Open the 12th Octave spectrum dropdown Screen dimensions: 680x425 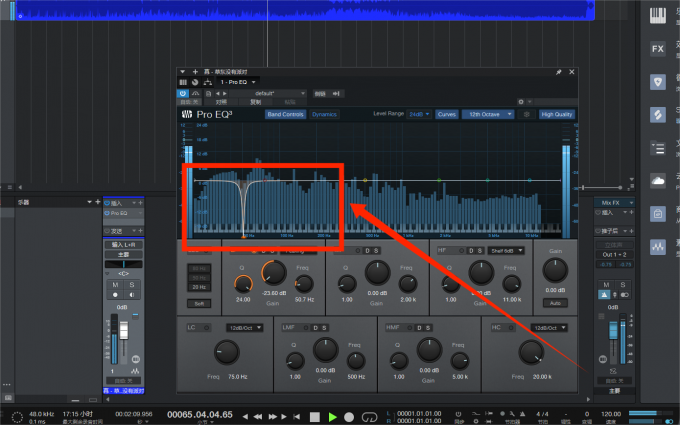click(488, 114)
